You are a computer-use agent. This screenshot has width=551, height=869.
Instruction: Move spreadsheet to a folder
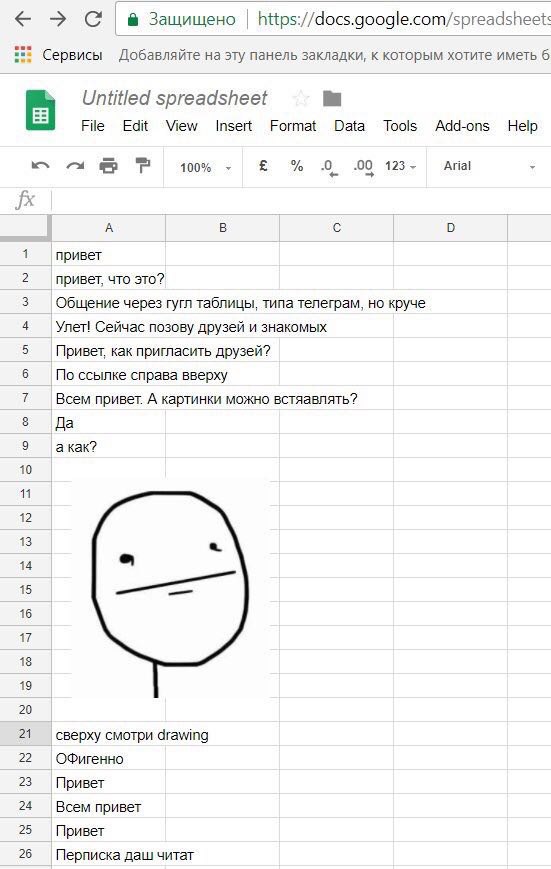coord(332,99)
